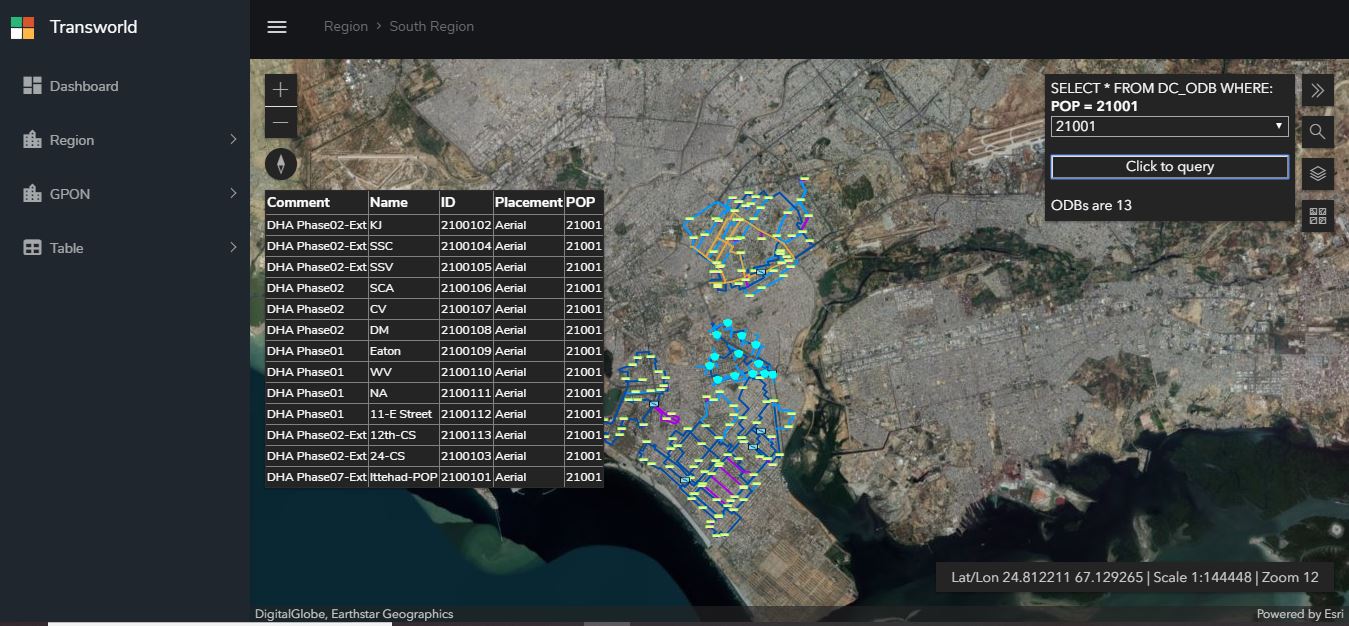This screenshot has width=1349, height=626.
Task: Click the Region breadcrumb link
Action: coord(346,27)
